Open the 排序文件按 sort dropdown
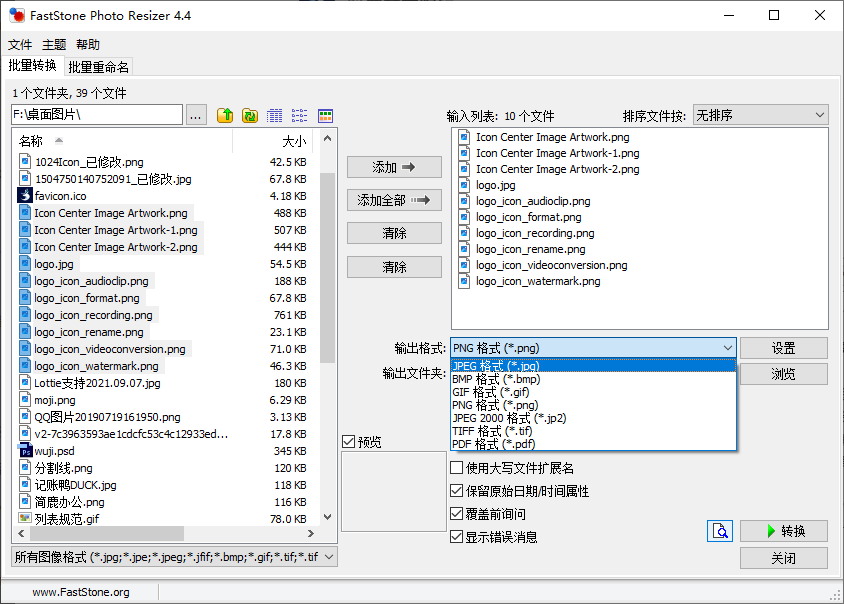844x604 pixels. (x=760, y=116)
